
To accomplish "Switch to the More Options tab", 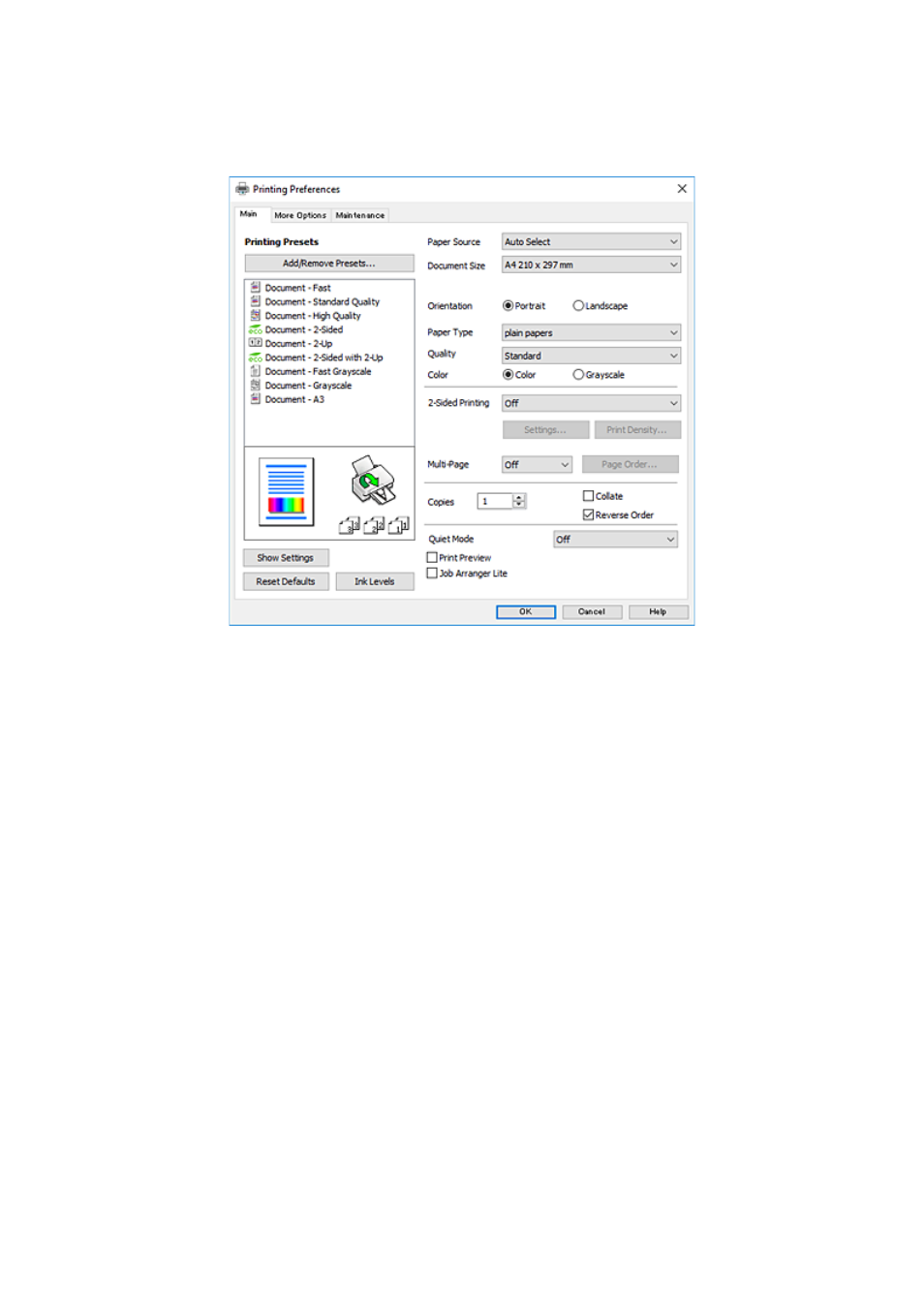I will 299,215.
